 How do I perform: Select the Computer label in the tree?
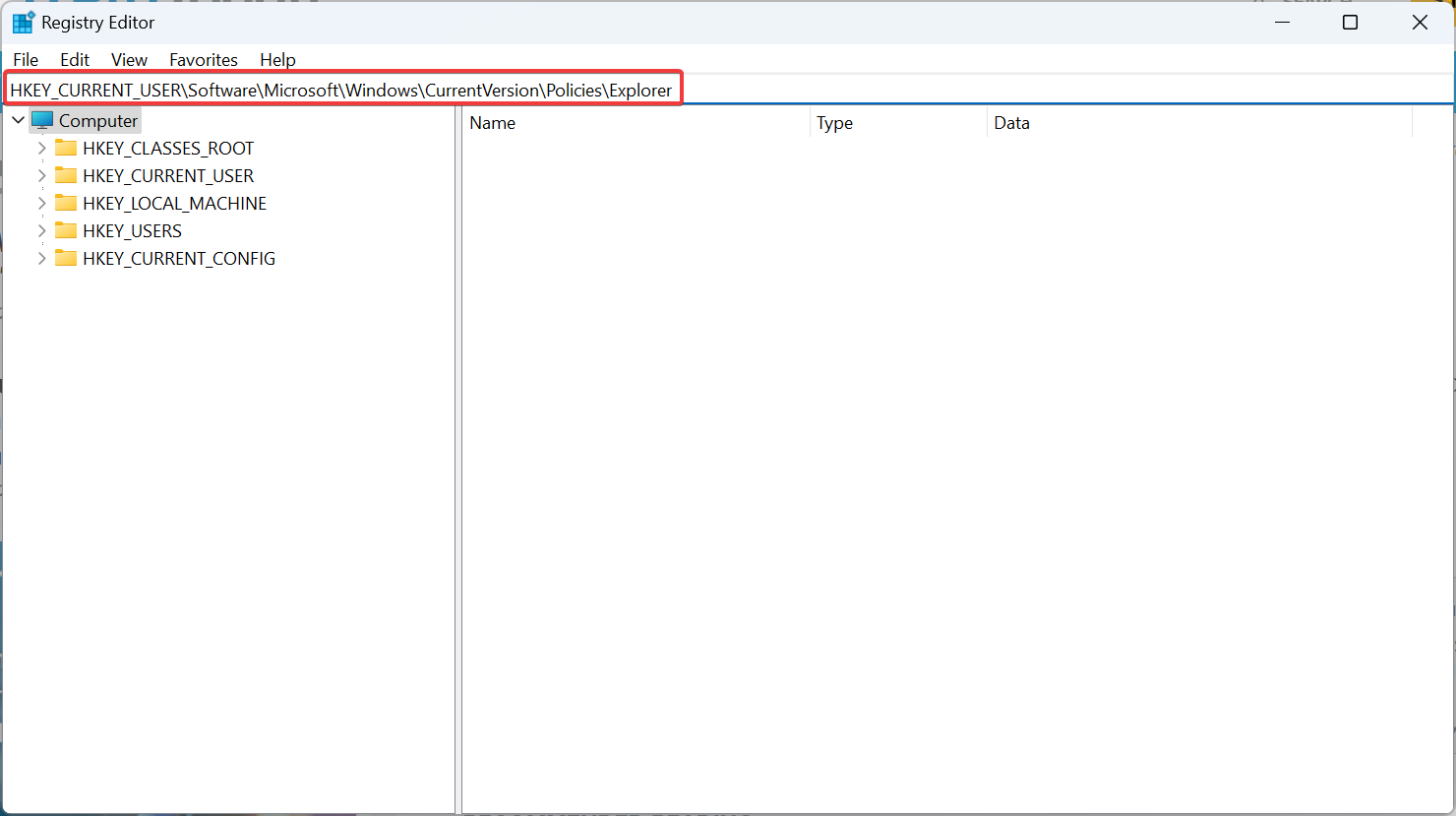click(x=98, y=121)
